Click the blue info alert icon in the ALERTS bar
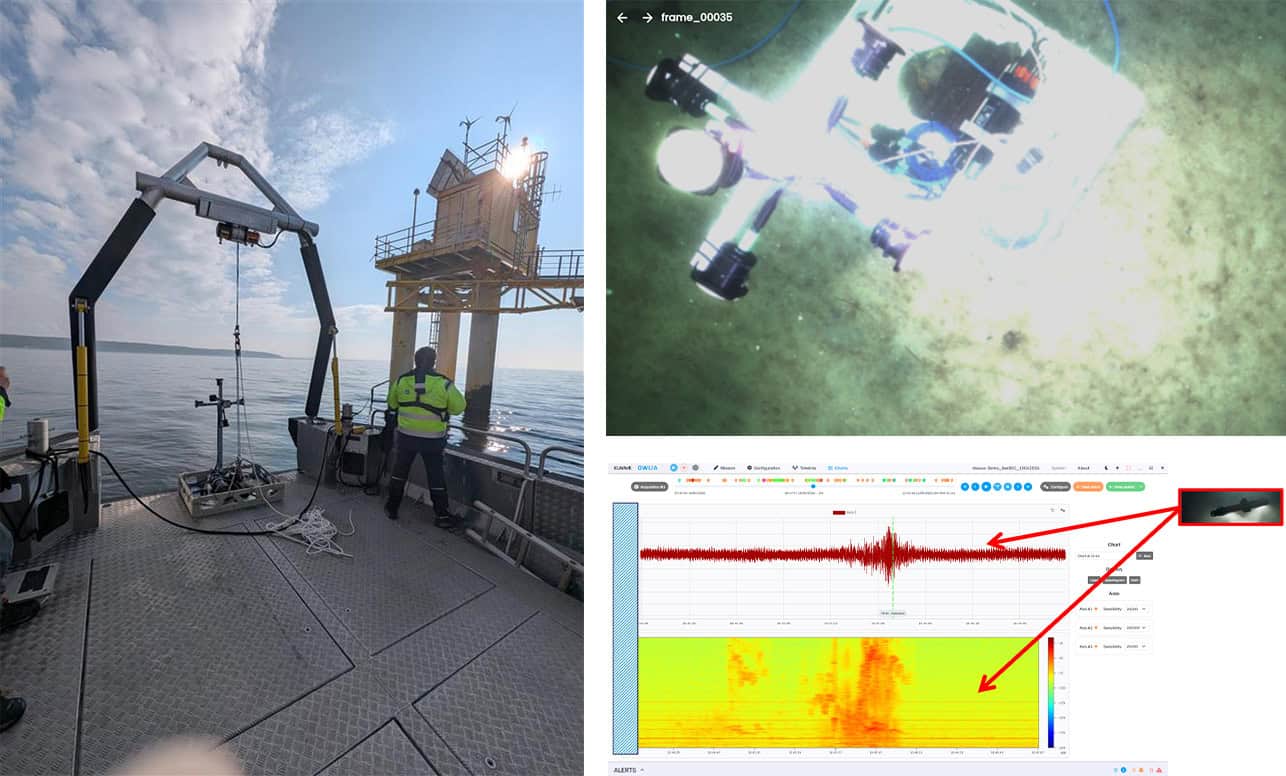Image resolution: width=1286 pixels, height=776 pixels. click(x=1123, y=770)
